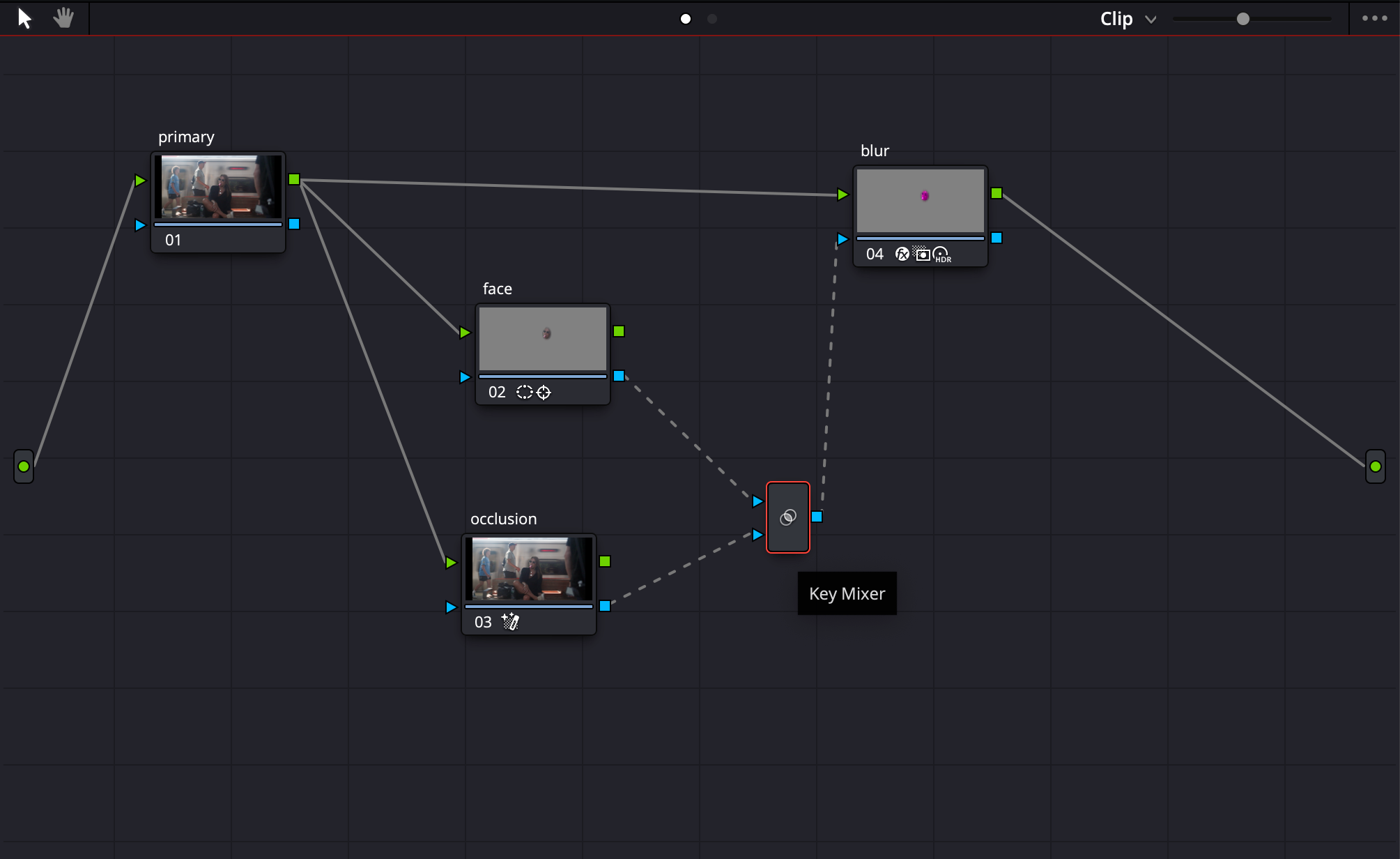Click the Power Window badge on the face node

[526, 392]
